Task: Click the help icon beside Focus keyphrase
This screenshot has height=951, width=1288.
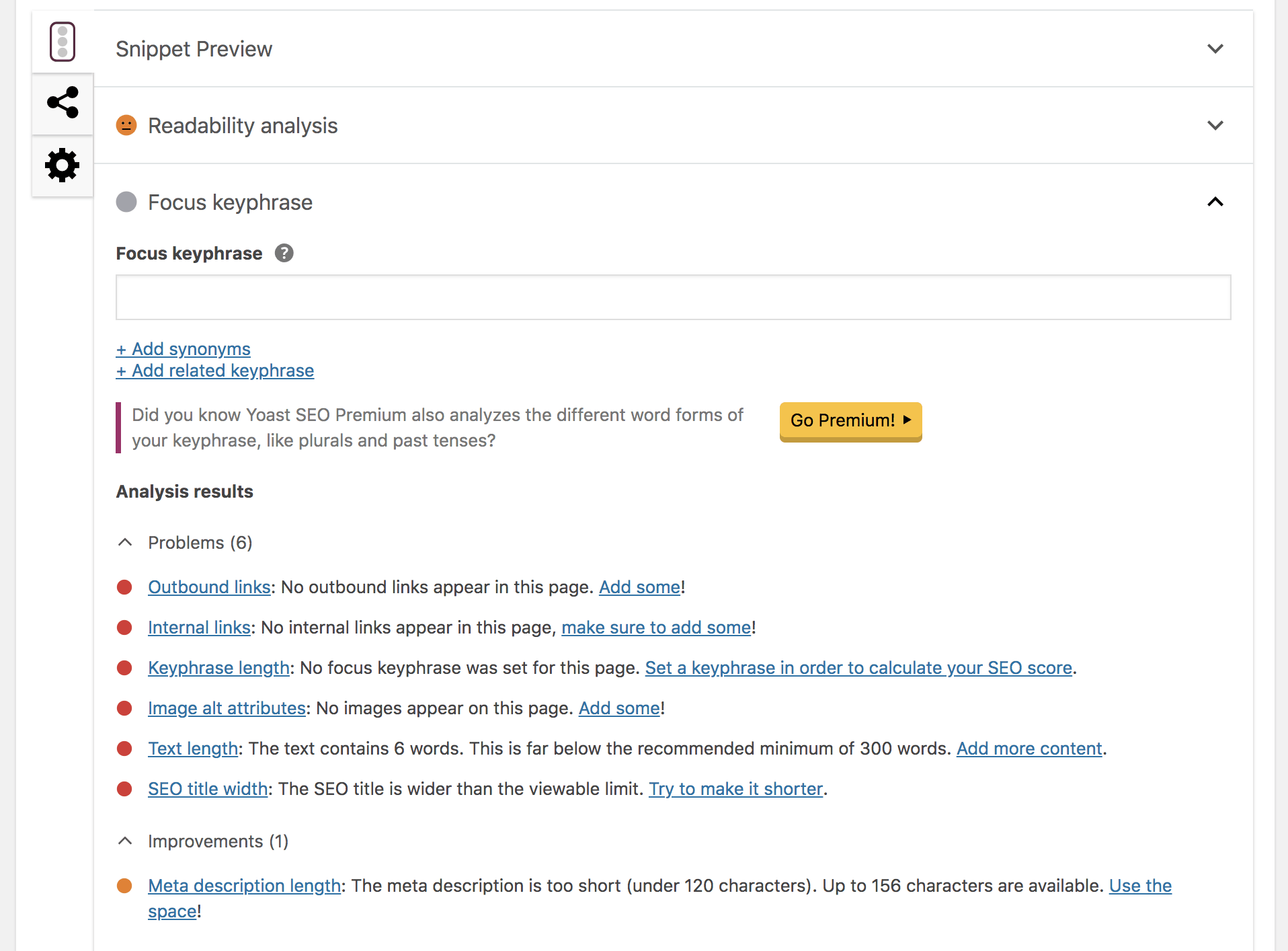Action: pyautogui.click(x=284, y=253)
